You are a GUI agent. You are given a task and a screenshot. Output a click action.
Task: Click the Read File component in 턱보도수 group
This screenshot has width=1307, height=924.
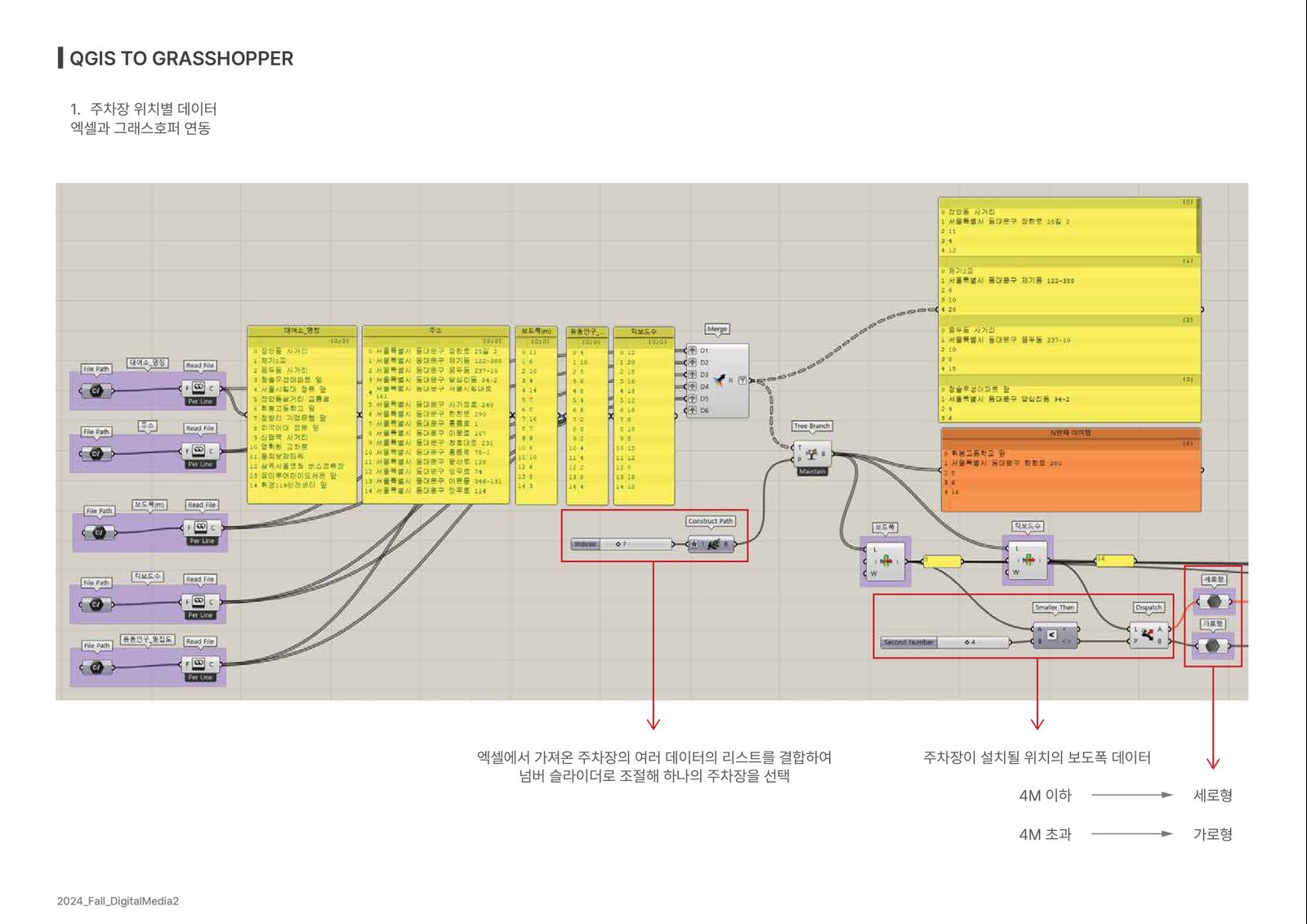(200, 601)
